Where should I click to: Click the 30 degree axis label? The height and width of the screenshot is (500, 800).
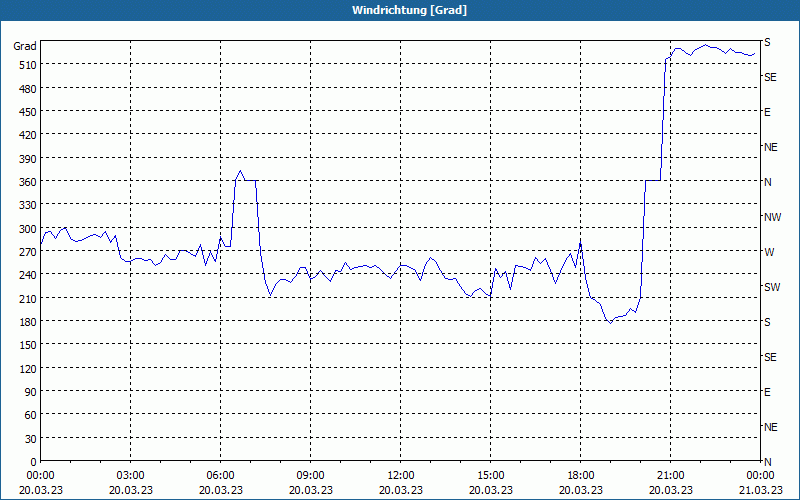pyautogui.click(x=31, y=439)
